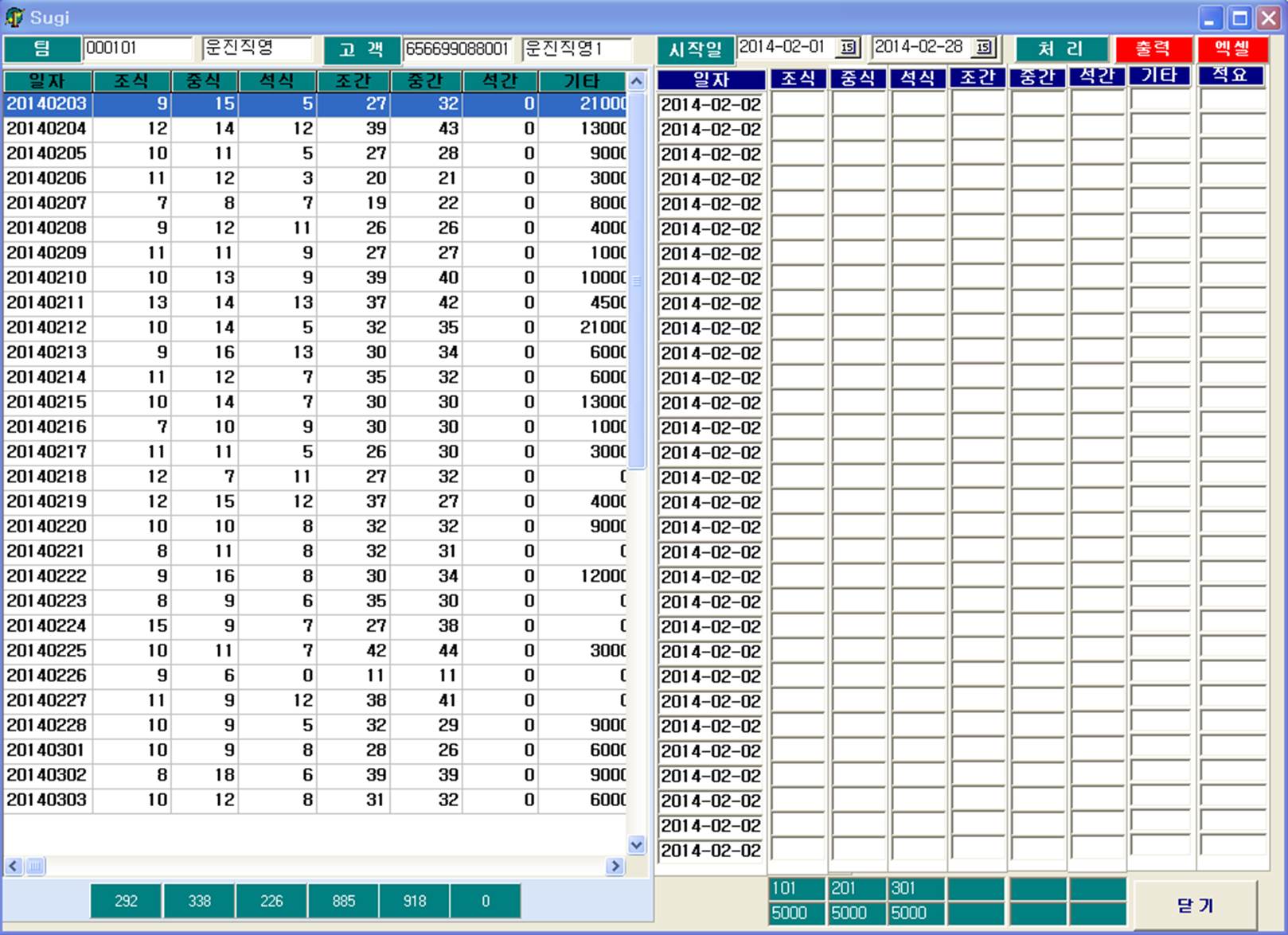Select the row dated 20140226
Image resolution: width=1288 pixels, height=935 pixels.
tap(315, 676)
